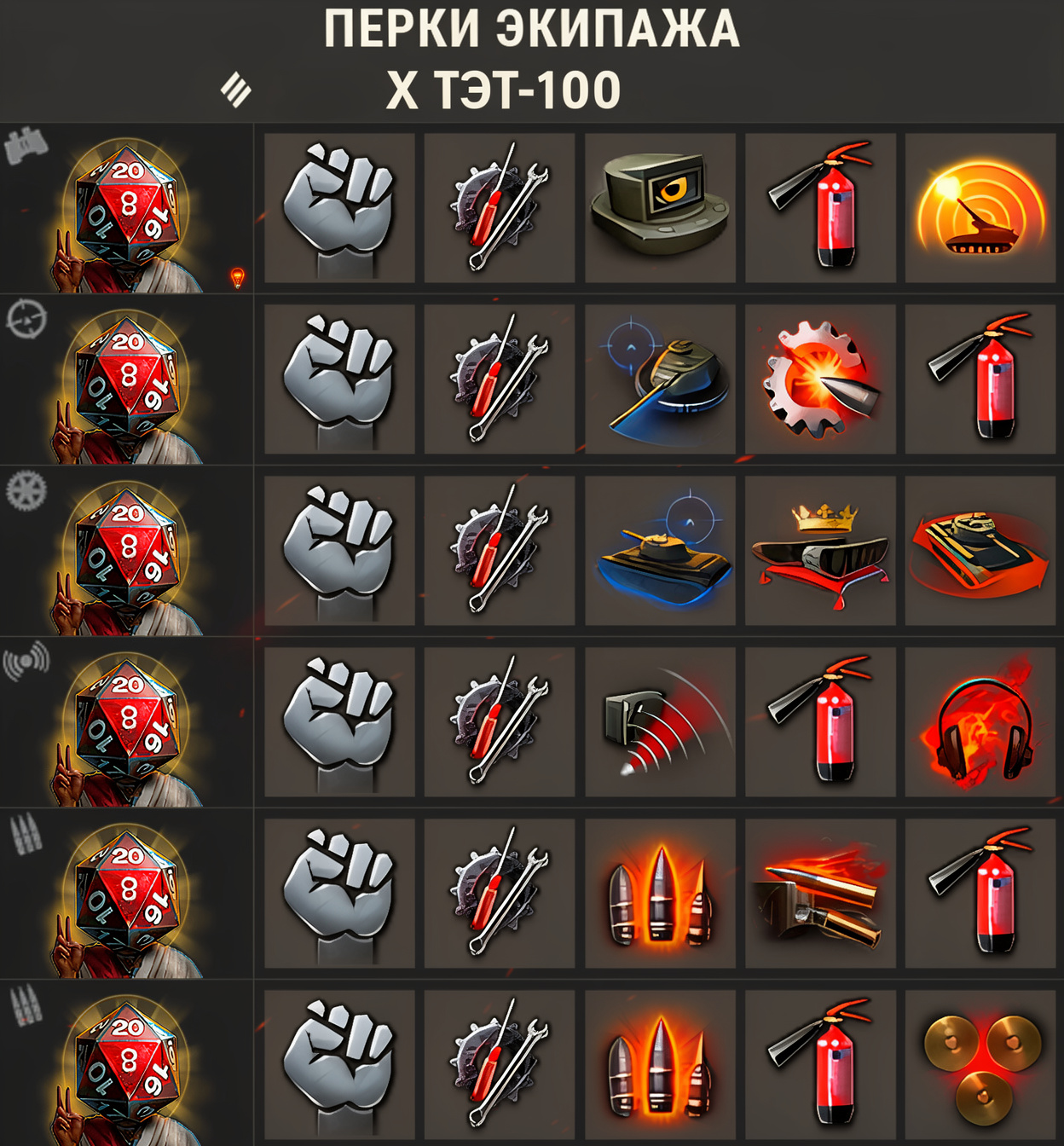1064x1146 pixels.
Task: Click the commander's fire extinguisher perk
Action: [820, 207]
